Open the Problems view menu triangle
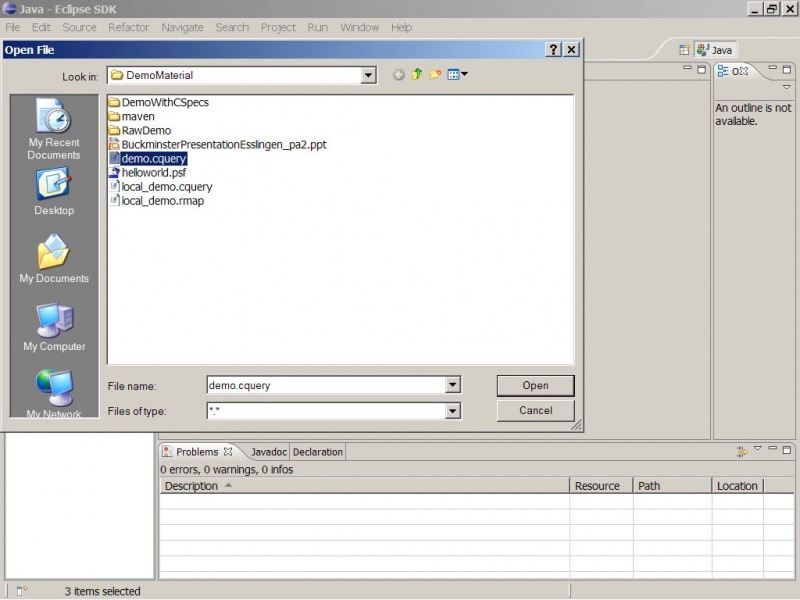Viewport: 800px width, 600px height. point(758,448)
